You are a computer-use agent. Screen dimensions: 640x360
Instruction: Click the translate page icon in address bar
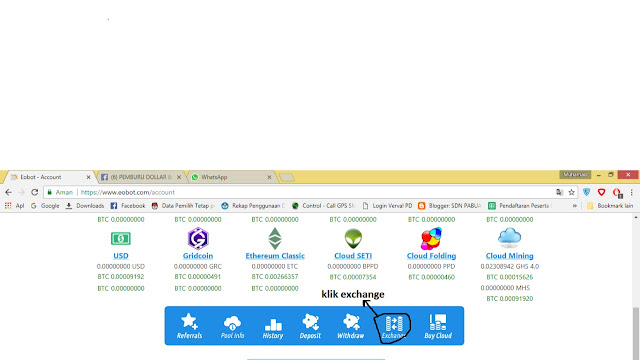click(x=560, y=192)
